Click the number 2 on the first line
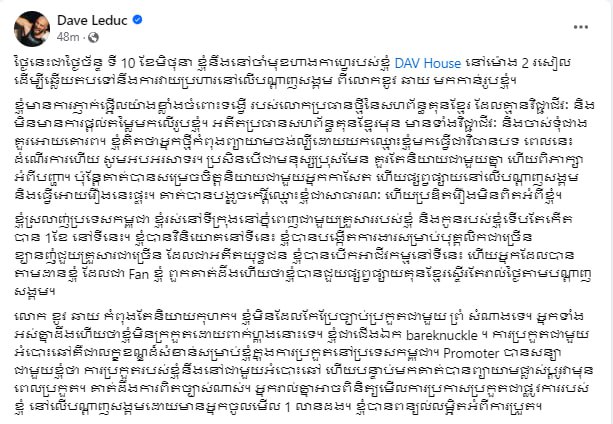This screenshot has height=424, width=613. (x=525, y=63)
